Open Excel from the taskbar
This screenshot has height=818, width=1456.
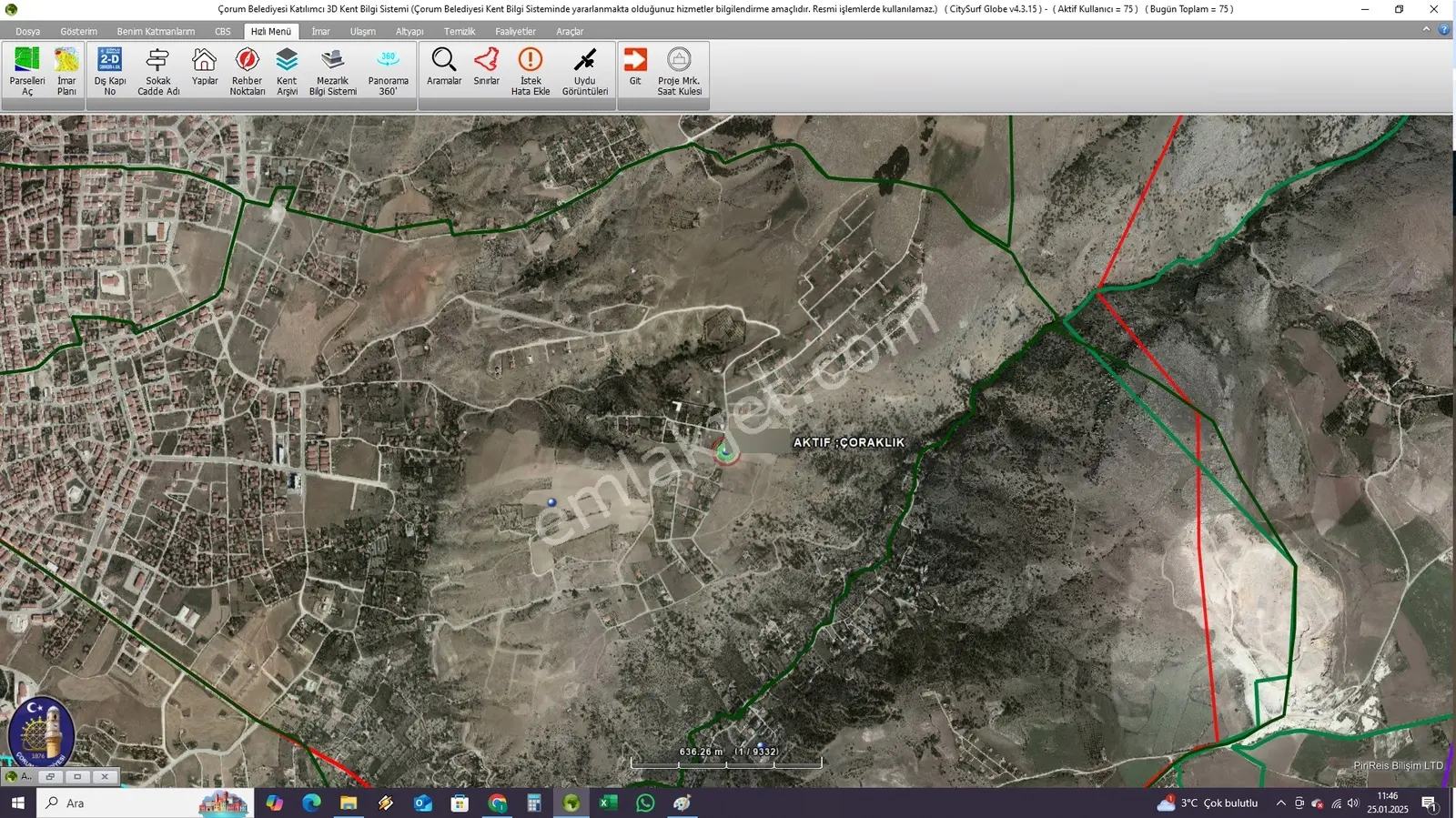tap(608, 803)
